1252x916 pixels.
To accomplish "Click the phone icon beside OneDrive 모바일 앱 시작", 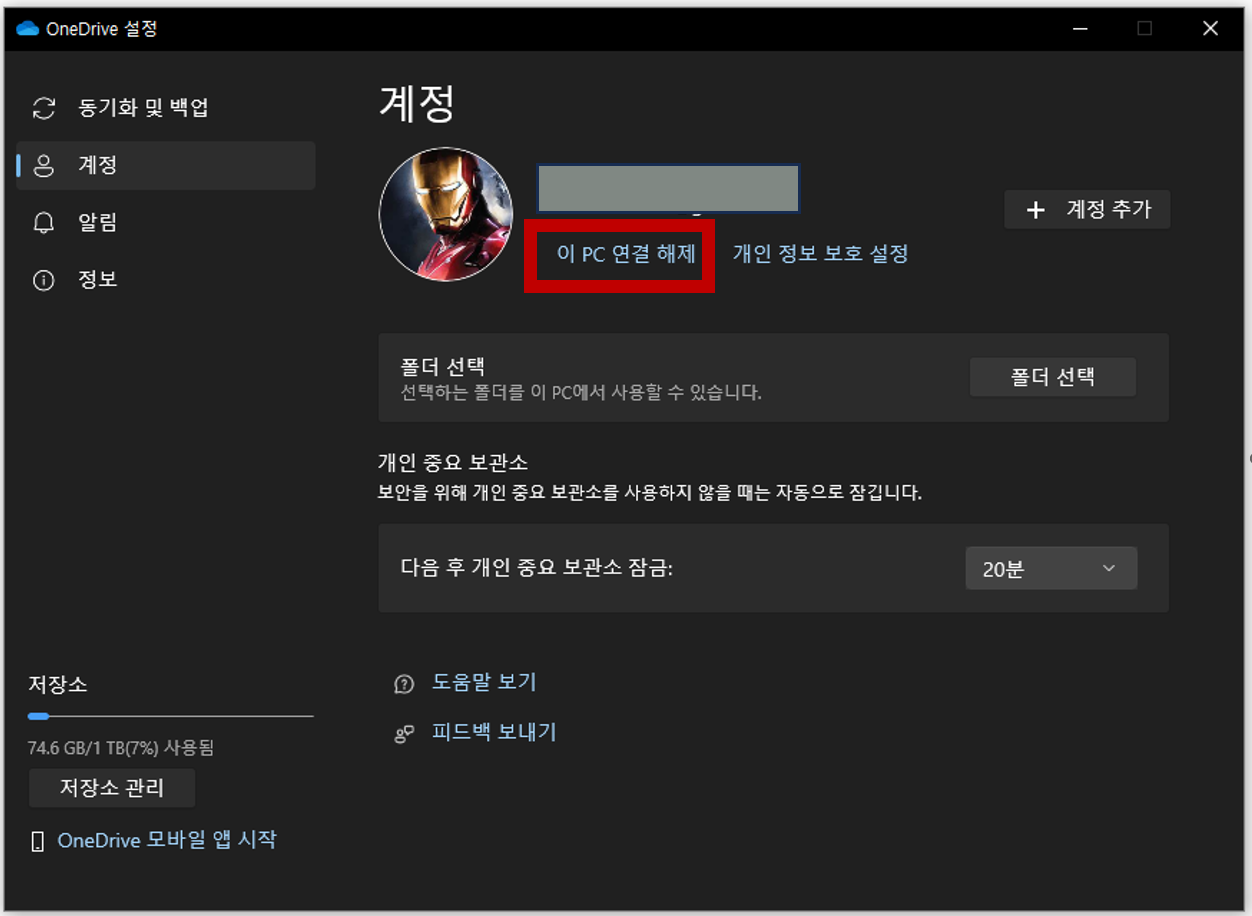I will (x=38, y=841).
